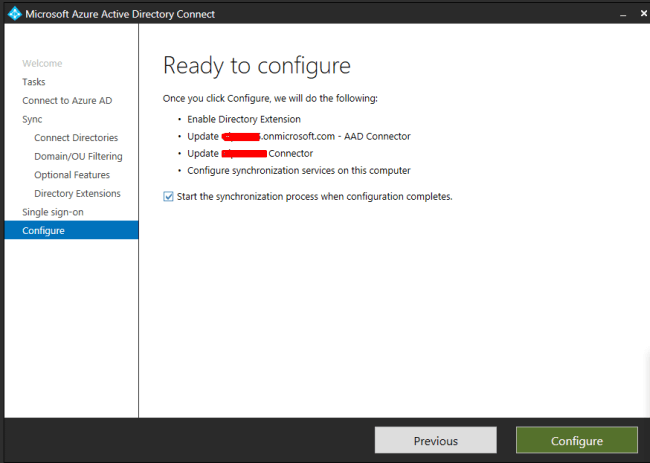Viewport: 650px width, 463px height.
Task: Go back with the Previous button
Action: click(x=436, y=440)
